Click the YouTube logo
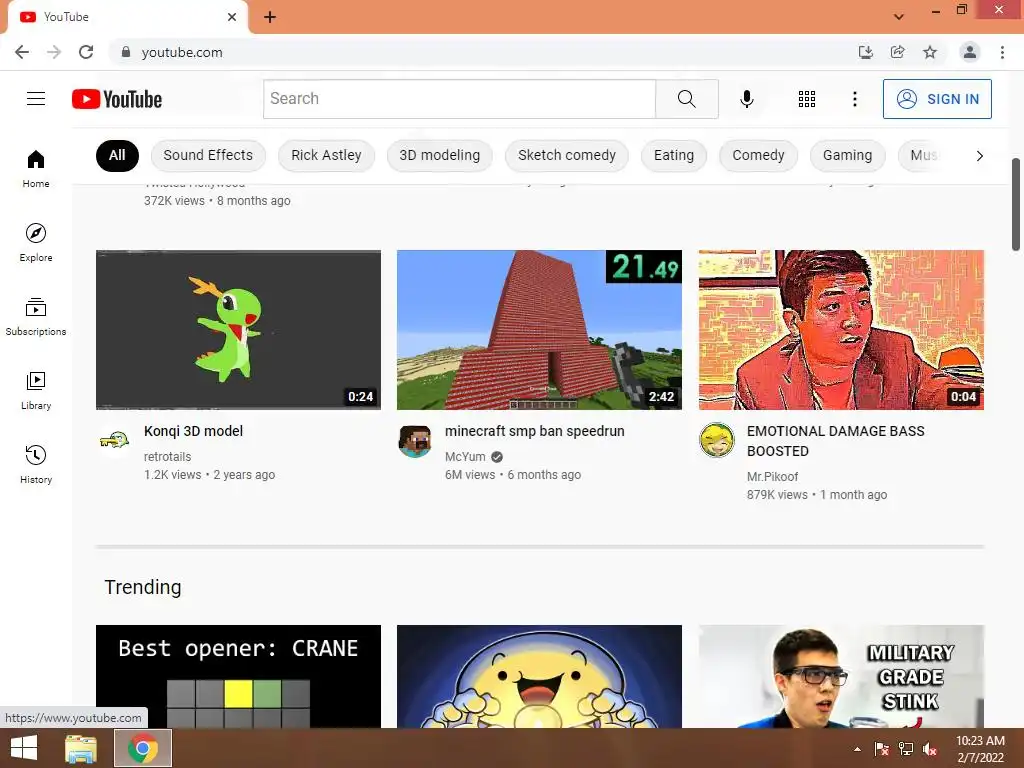Viewport: 1024px width, 768px height. tap(117, 99)
